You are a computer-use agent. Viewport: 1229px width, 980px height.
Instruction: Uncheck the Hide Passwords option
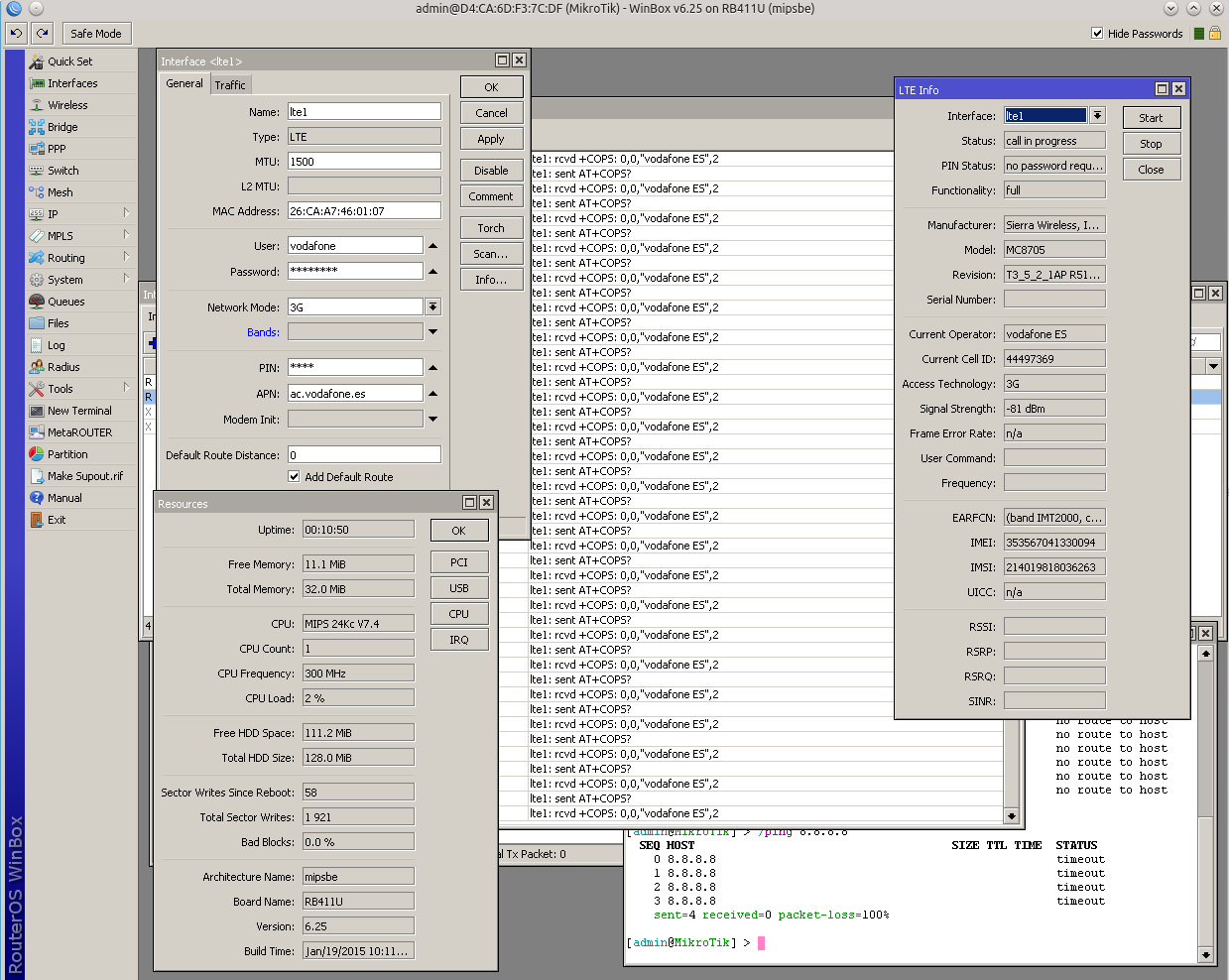(x=1096, y=33)
